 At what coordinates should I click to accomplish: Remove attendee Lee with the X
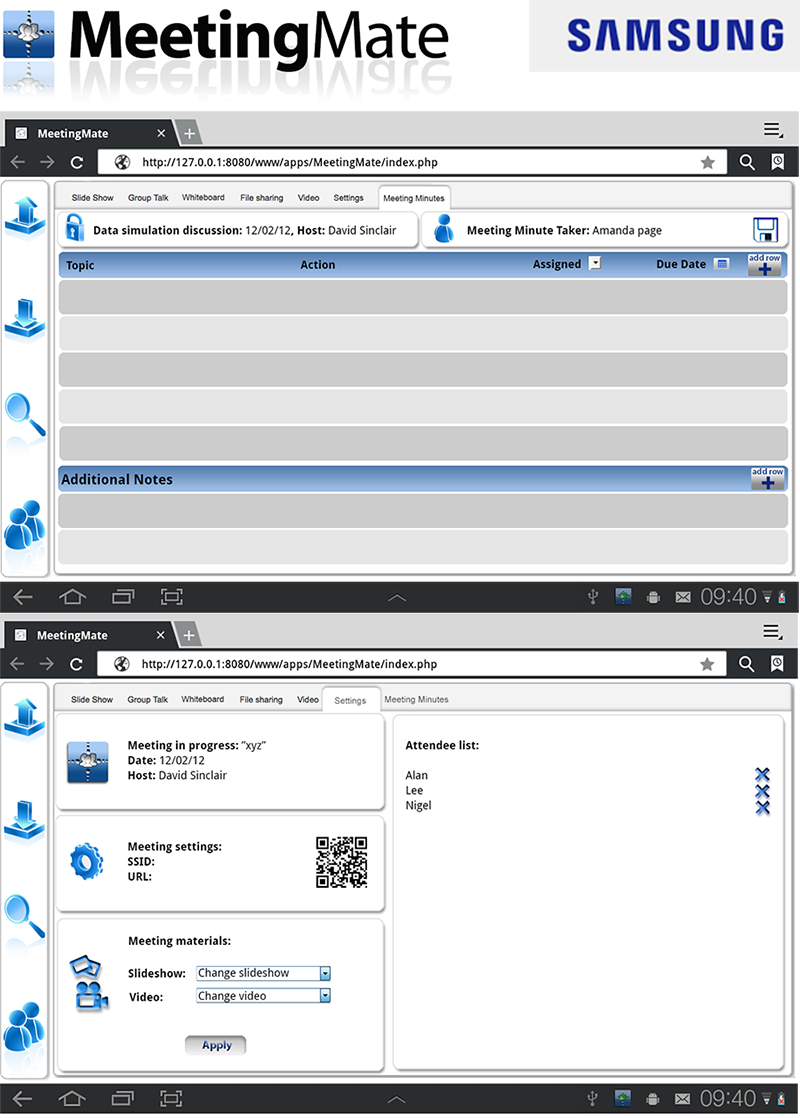click(762, 791)
